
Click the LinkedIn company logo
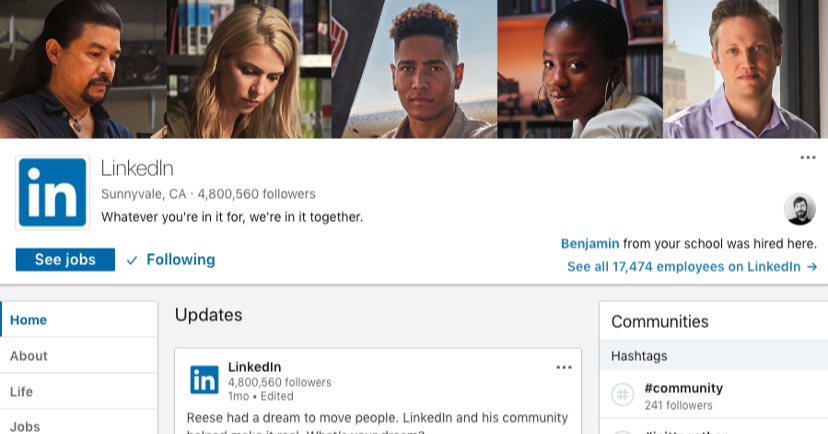coord(52,193)
